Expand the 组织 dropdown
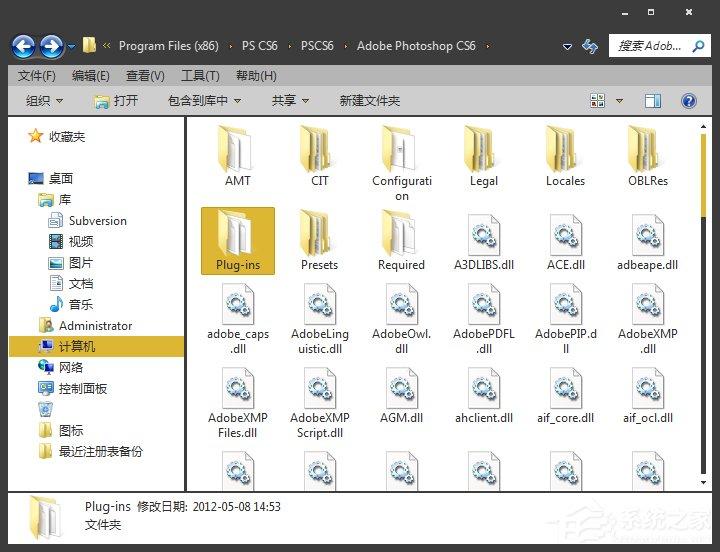Viewport: 720px width, 552px height. click(44, 101)
